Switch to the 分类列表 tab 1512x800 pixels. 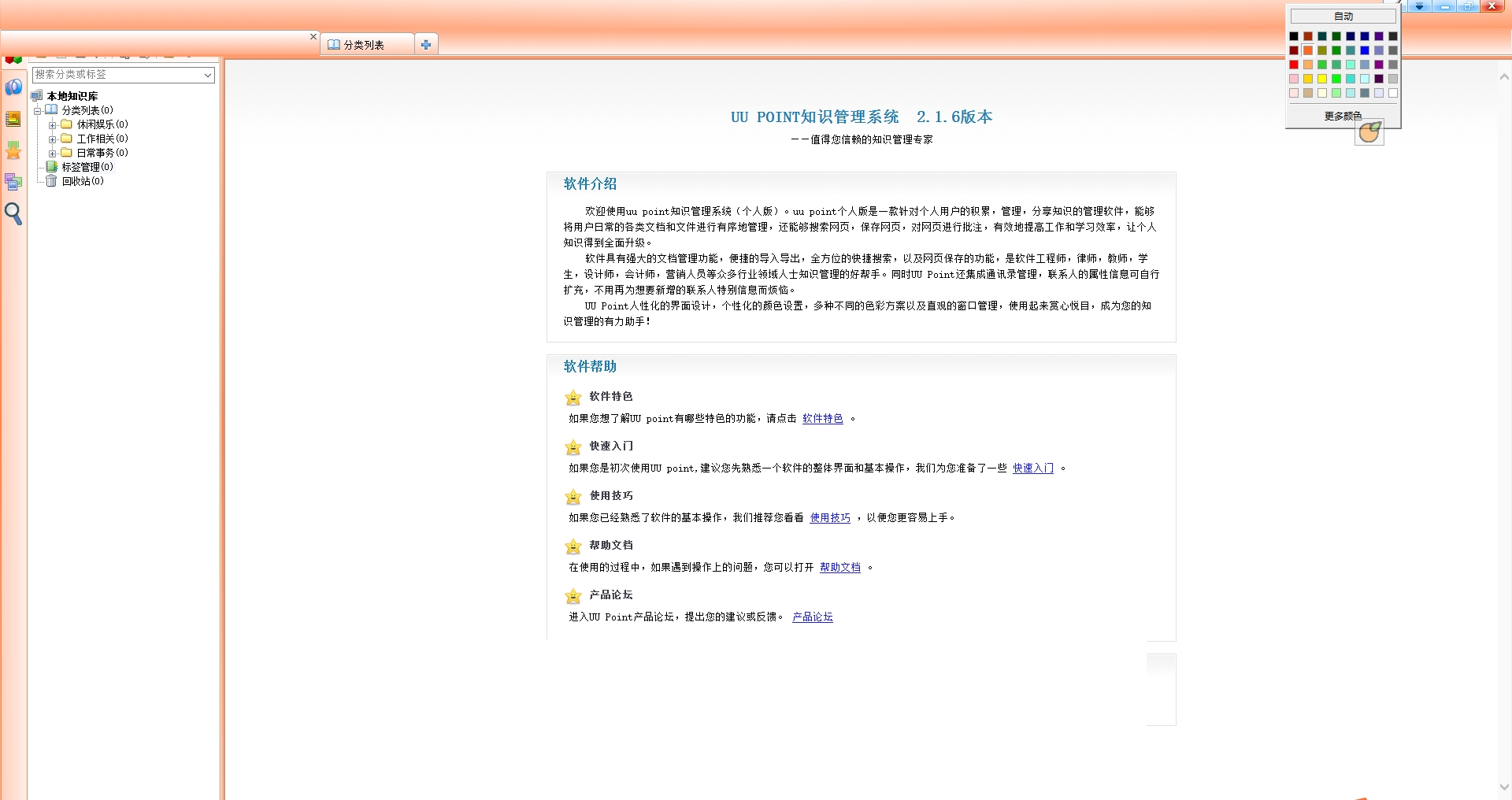367,45
